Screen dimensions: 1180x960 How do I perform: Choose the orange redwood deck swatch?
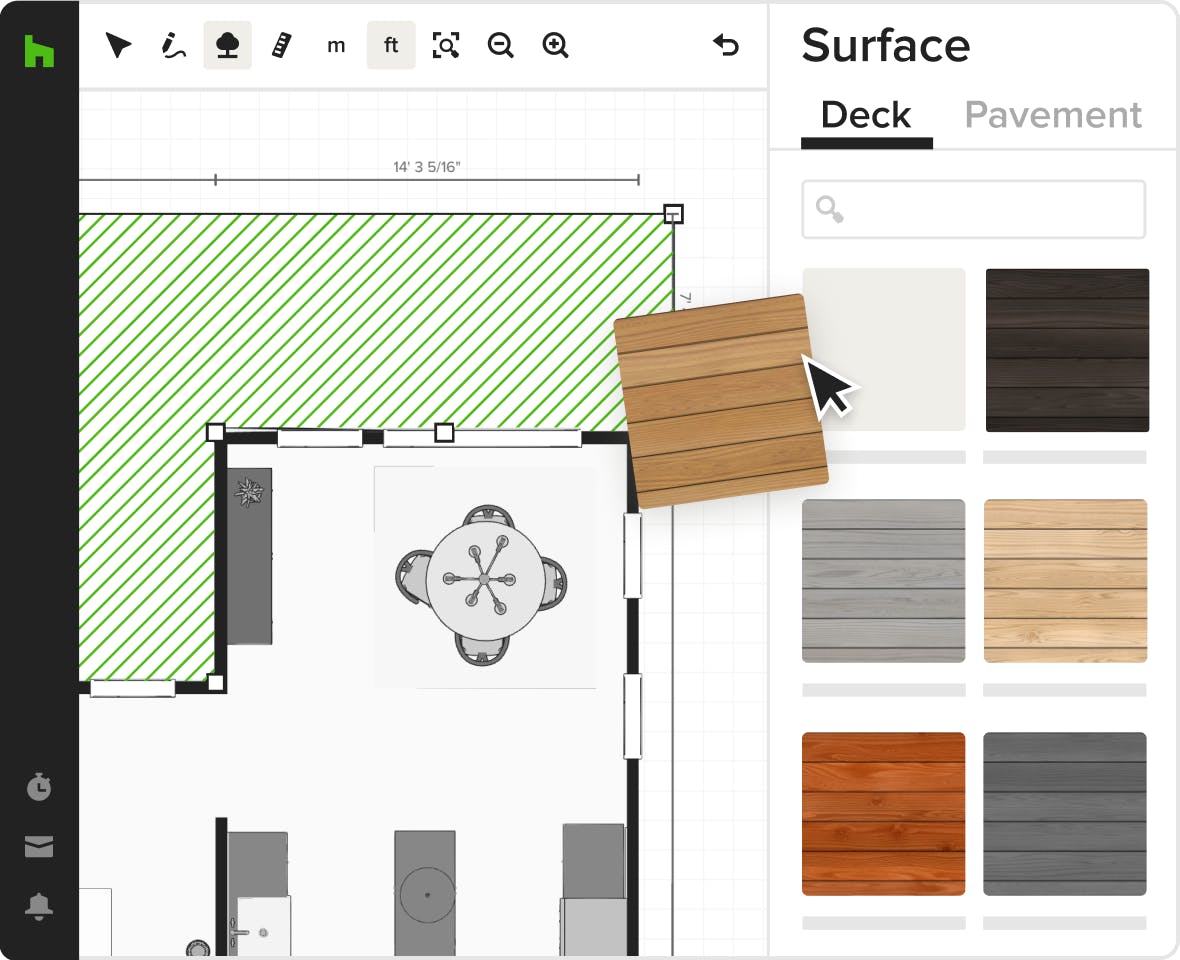[883, 813]
